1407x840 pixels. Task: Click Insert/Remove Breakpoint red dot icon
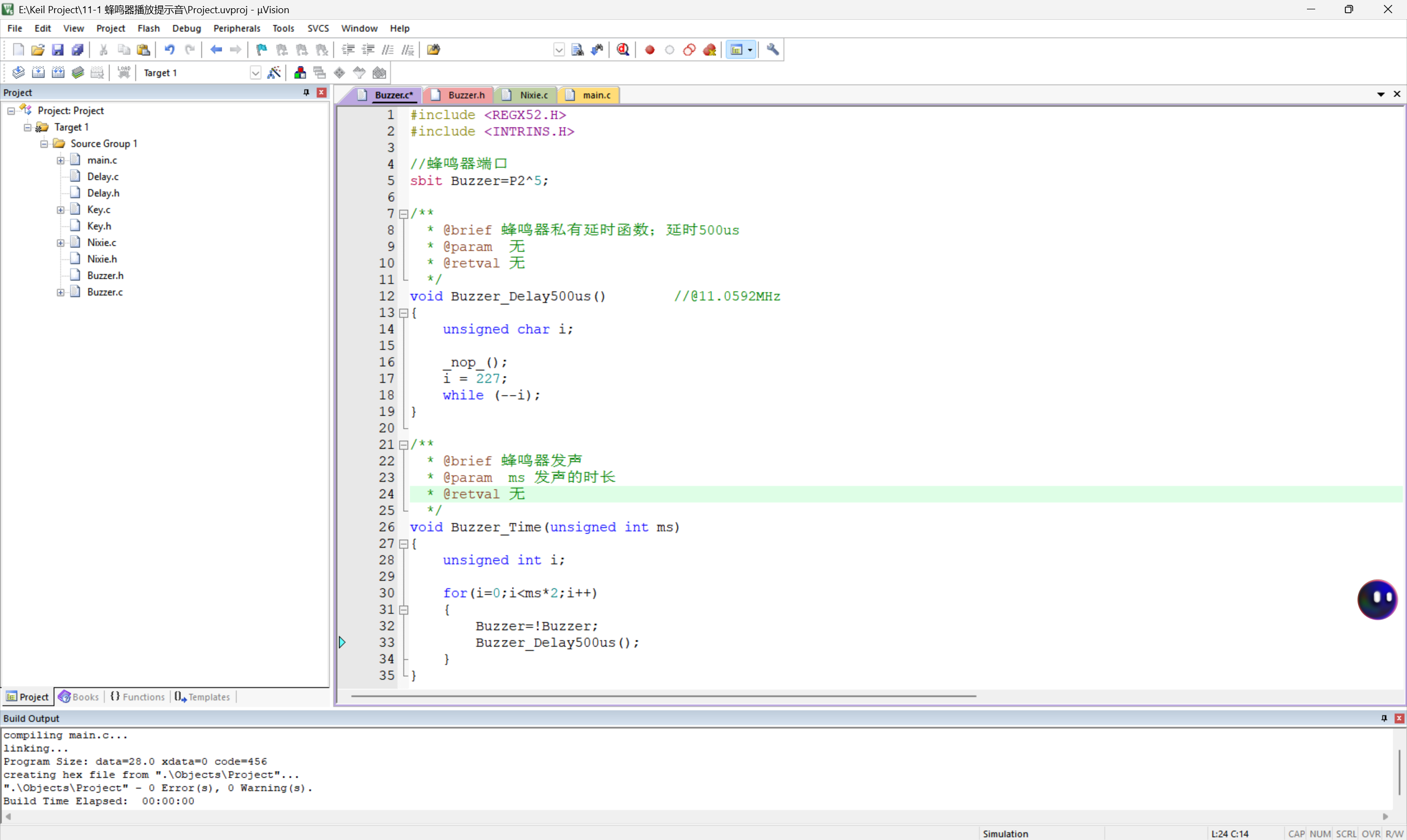click(650, 50)
